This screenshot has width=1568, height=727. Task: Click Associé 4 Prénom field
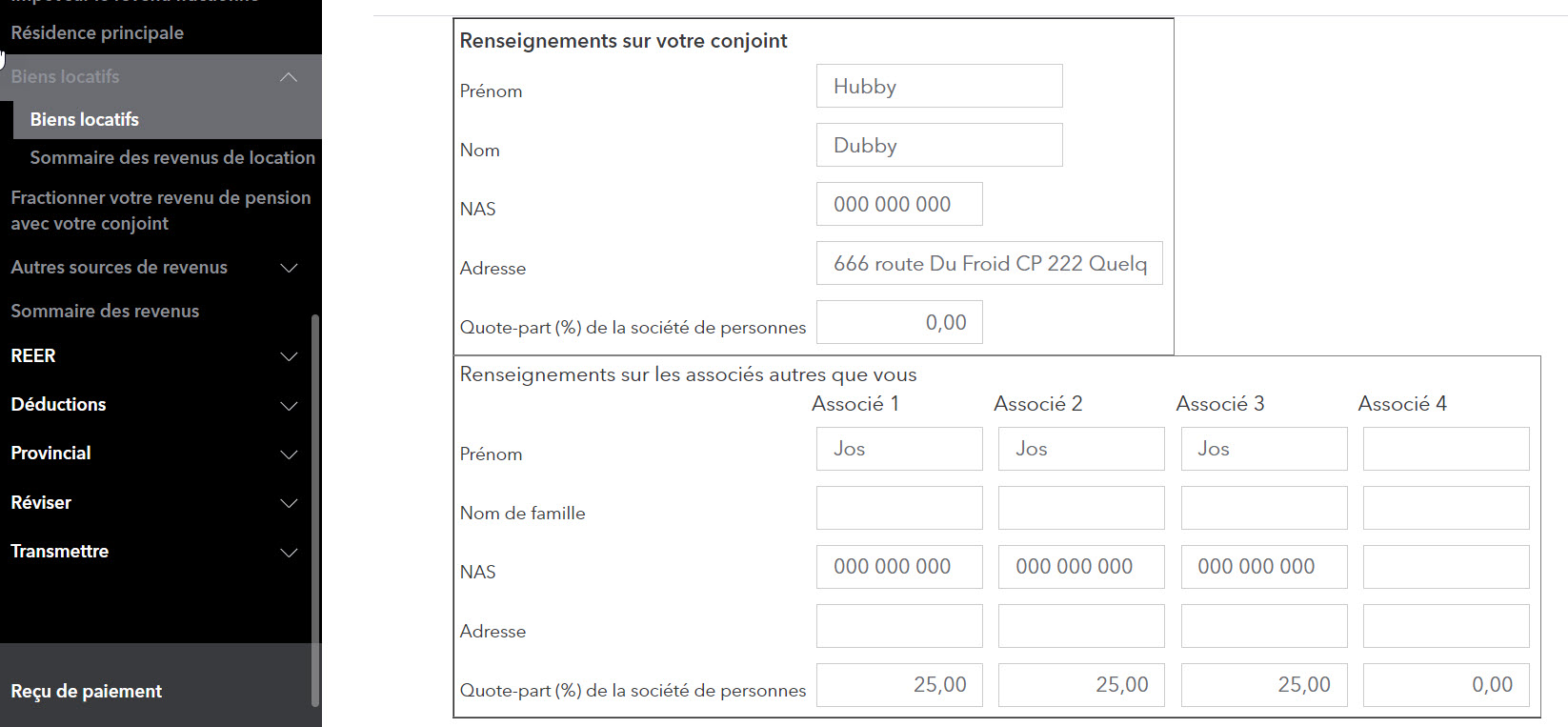(1445, 450)
